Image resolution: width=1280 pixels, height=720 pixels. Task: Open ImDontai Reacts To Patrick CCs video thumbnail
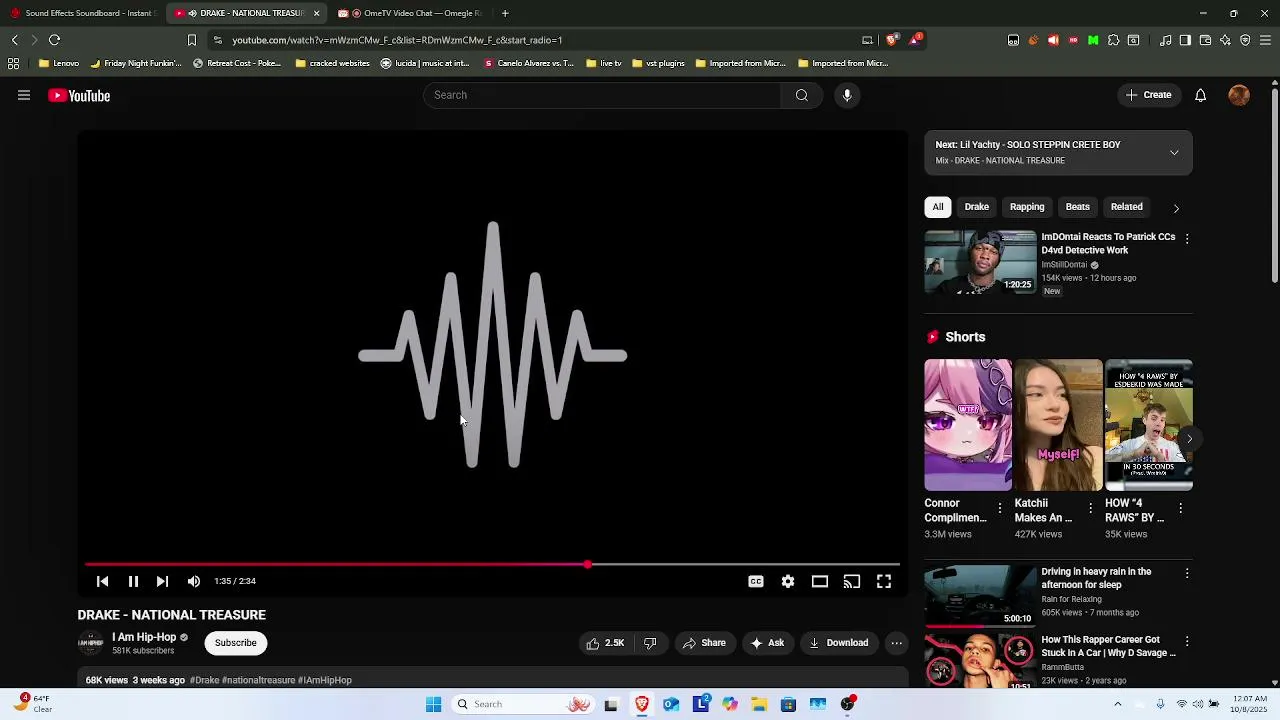(981, 262)
